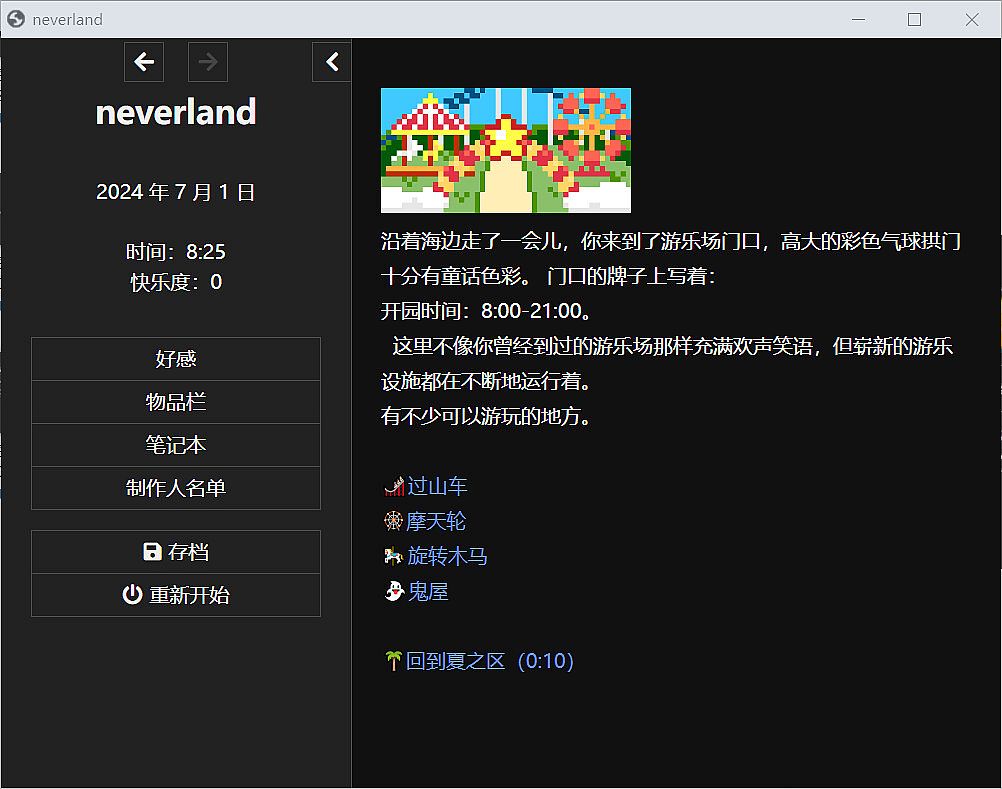
Task: Click the ghost emoji icon
Action: (394, 591)
